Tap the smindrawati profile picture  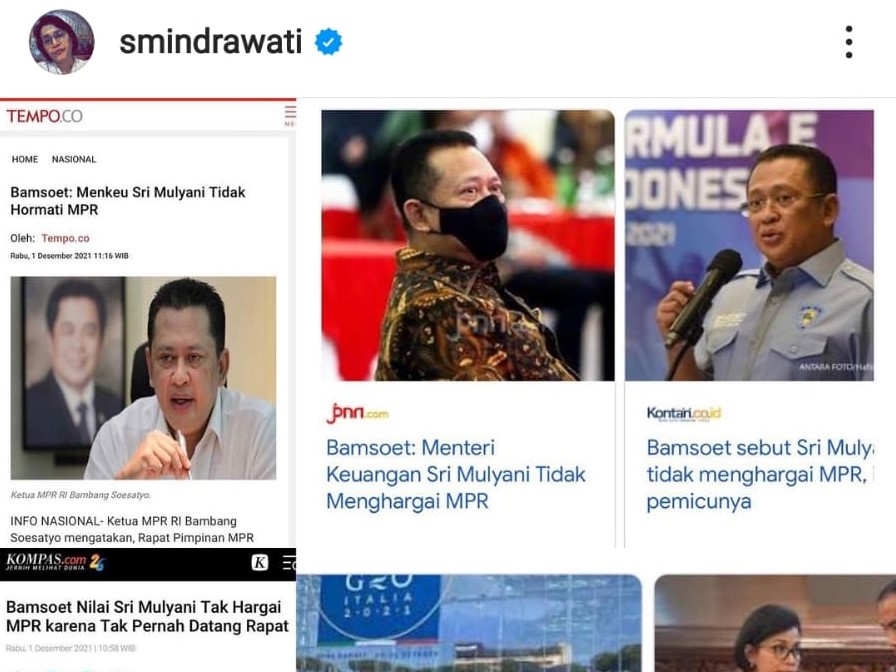(x=62, y=42)
